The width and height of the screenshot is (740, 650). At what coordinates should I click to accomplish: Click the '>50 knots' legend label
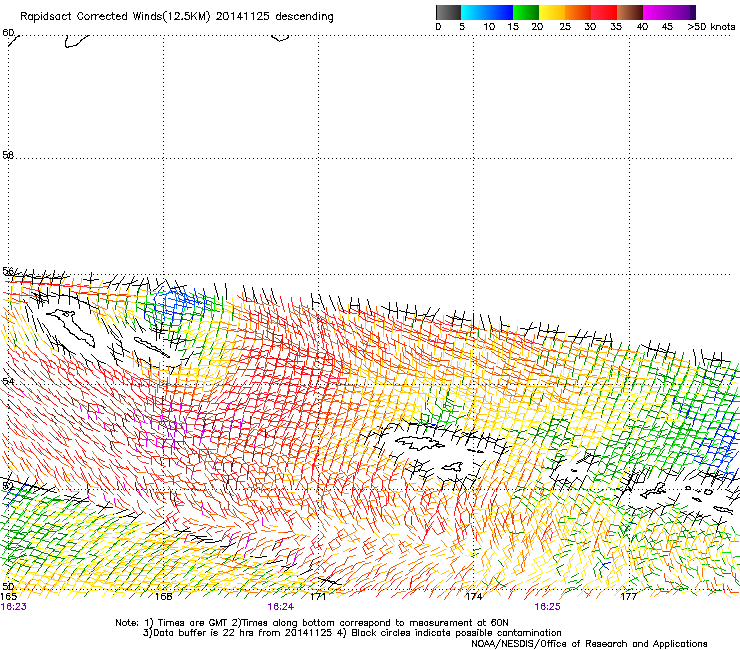[x=711, y=27]
